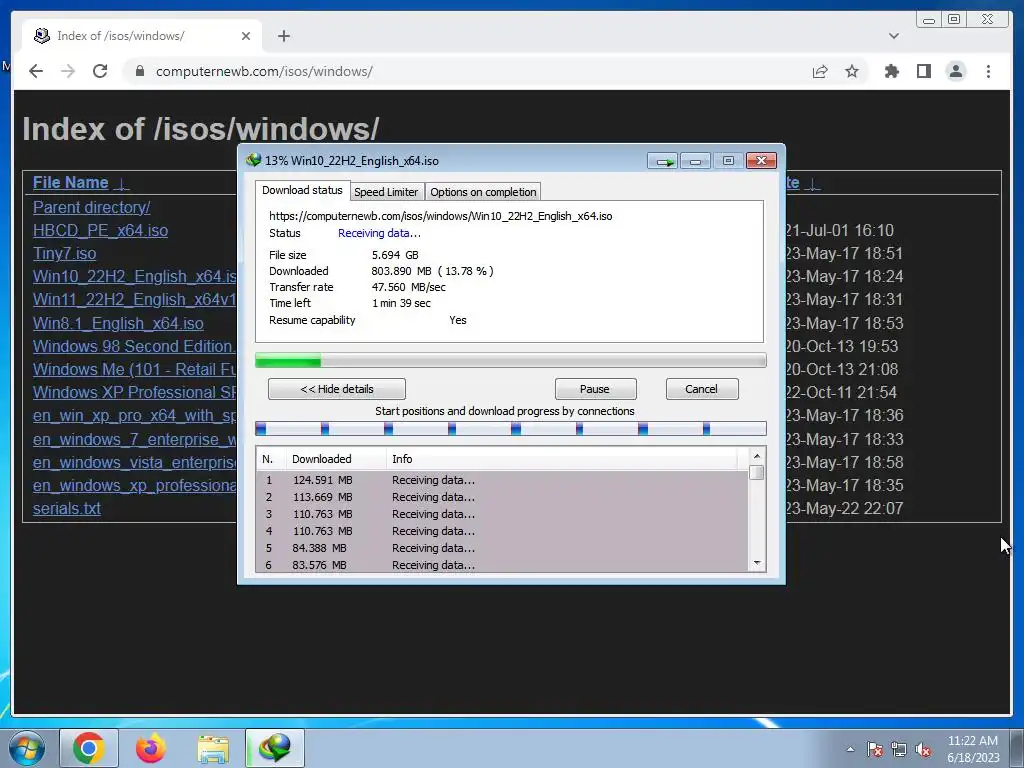Screen dimensions: 1024x768
Task: Pause the download
Action: pos(595,389)
